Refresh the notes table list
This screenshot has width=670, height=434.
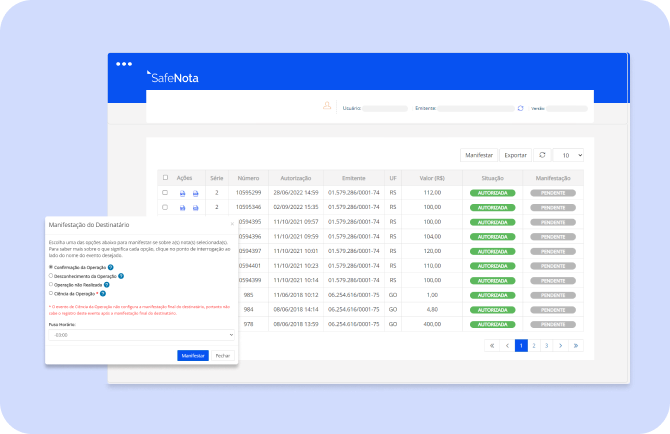(542, 155)
